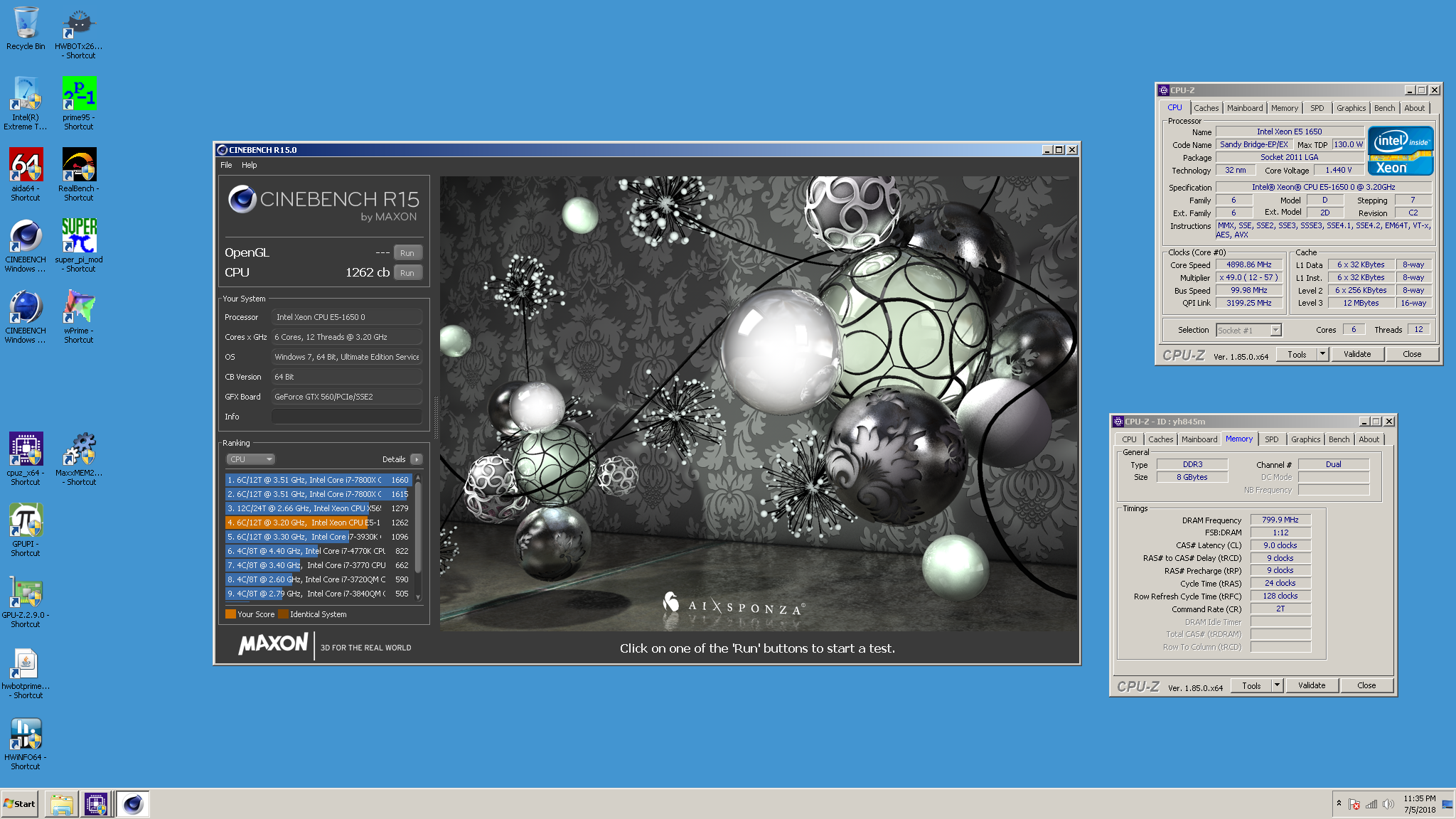Open the Recycle Bin desktop icon
The width and height of the screenshot is (1456, 819).
26,28
